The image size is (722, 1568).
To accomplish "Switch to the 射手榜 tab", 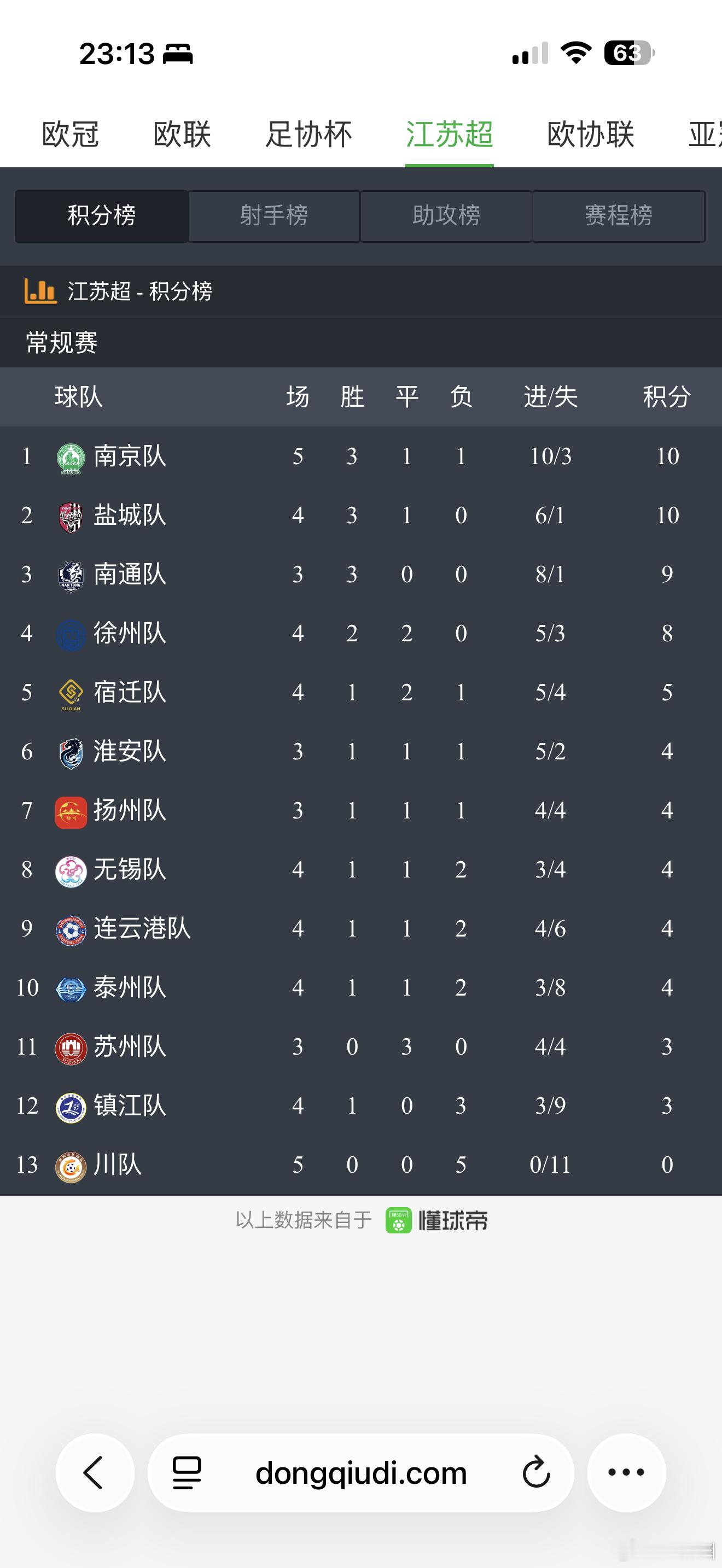I will (274, 216).
